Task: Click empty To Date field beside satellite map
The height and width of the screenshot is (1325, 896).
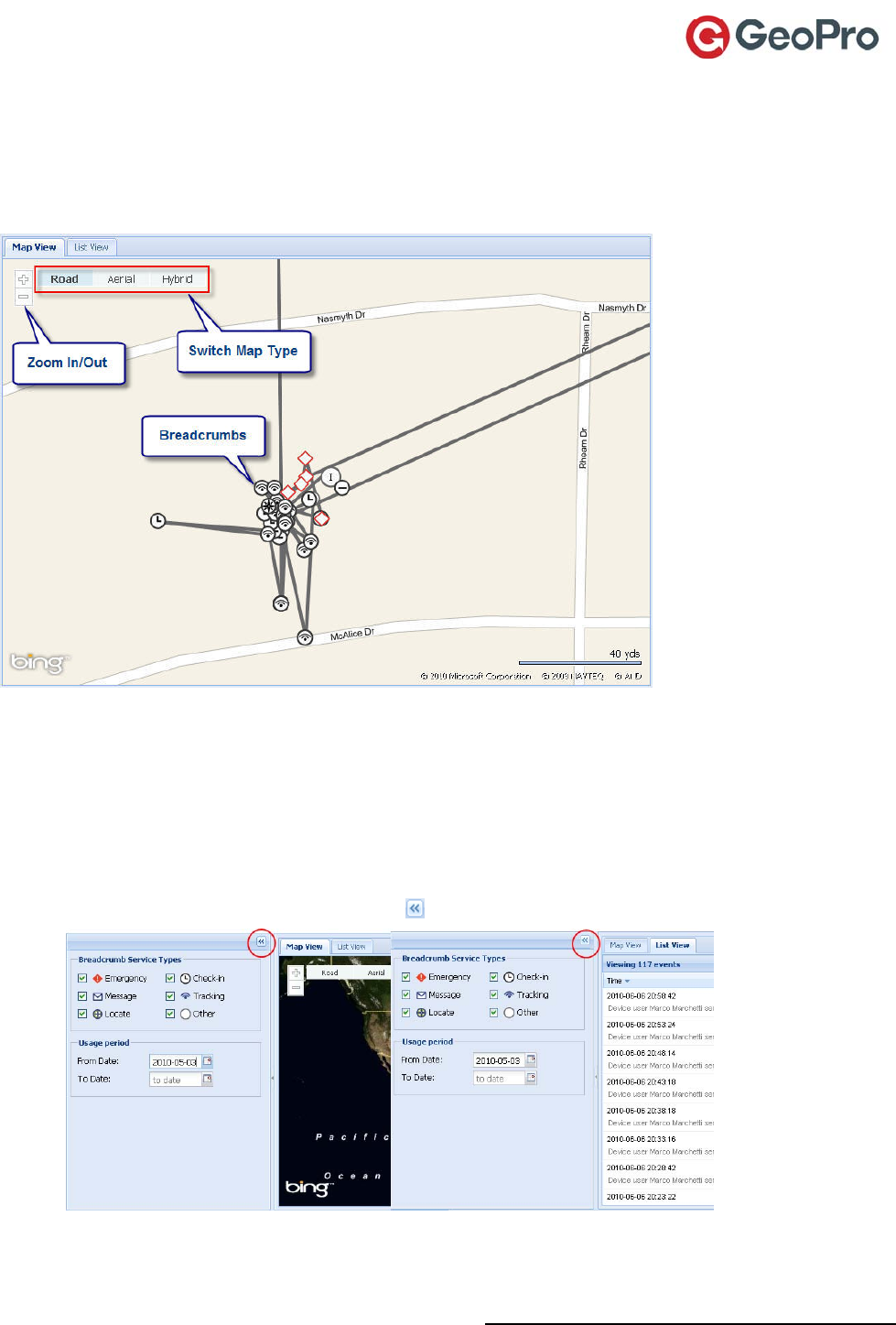Action: 175,1081
